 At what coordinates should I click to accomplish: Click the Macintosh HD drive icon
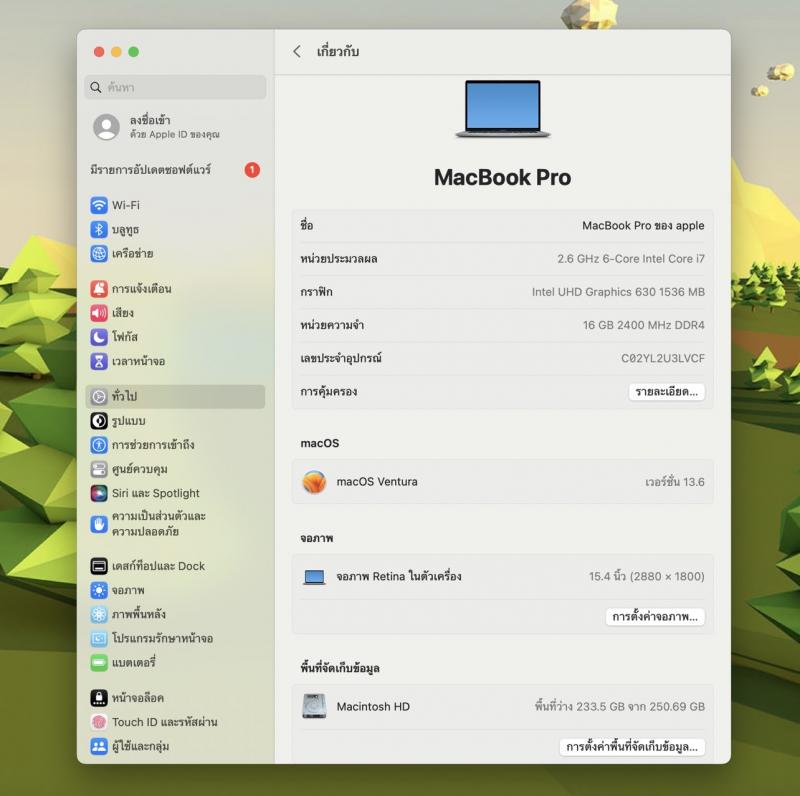coord(314,706)
